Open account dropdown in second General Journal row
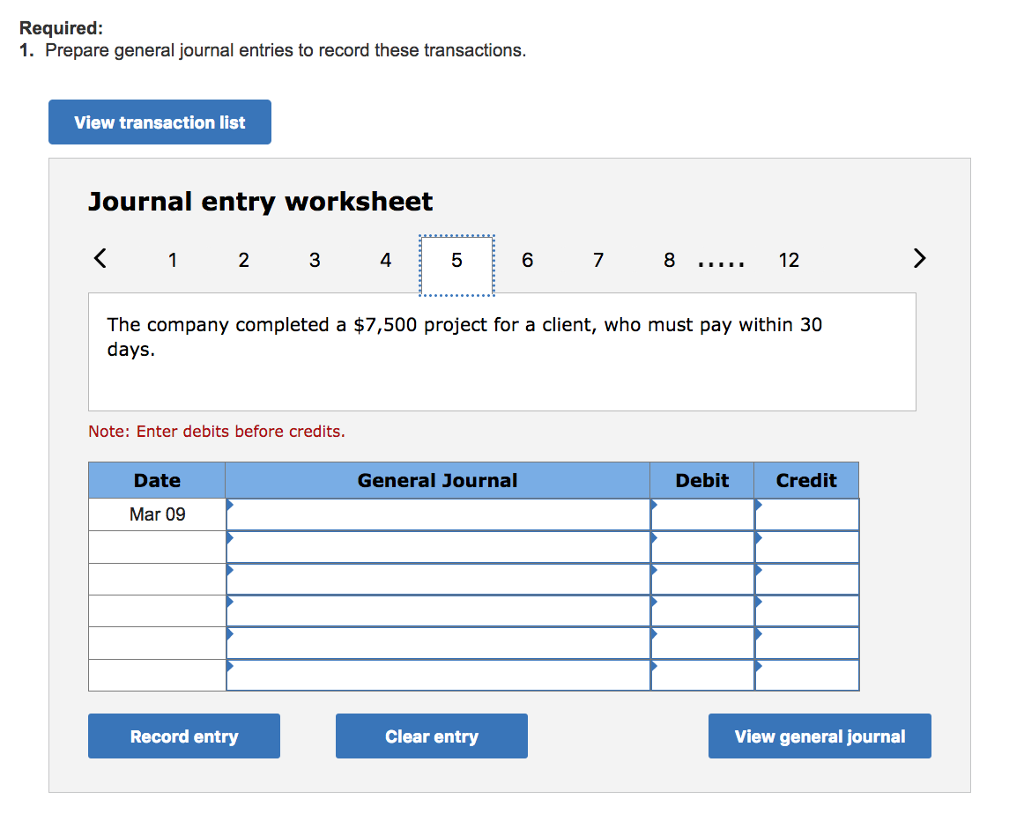This screenshot has height=821, width=1024. click(x=438, y=547)
